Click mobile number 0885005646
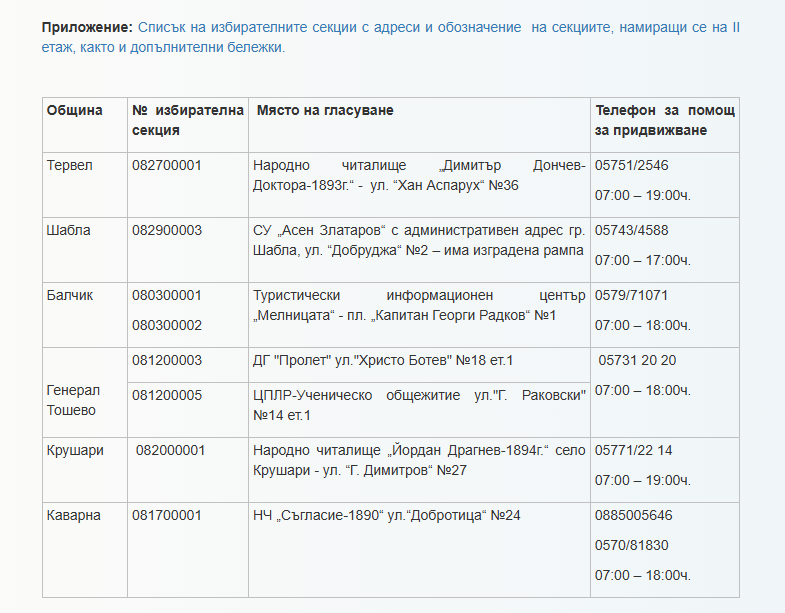 634,516
